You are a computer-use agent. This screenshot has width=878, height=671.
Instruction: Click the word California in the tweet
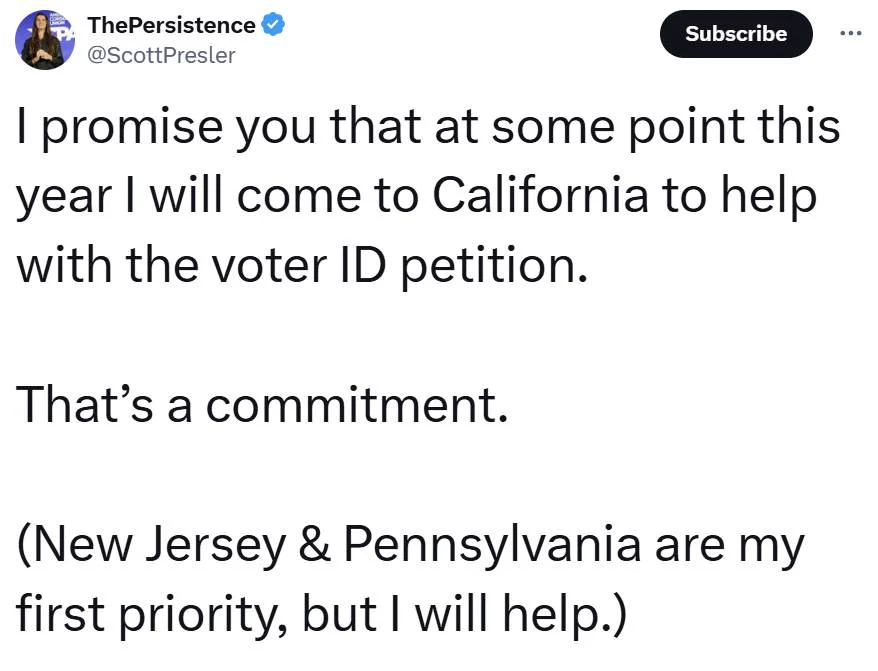(540, 195)
